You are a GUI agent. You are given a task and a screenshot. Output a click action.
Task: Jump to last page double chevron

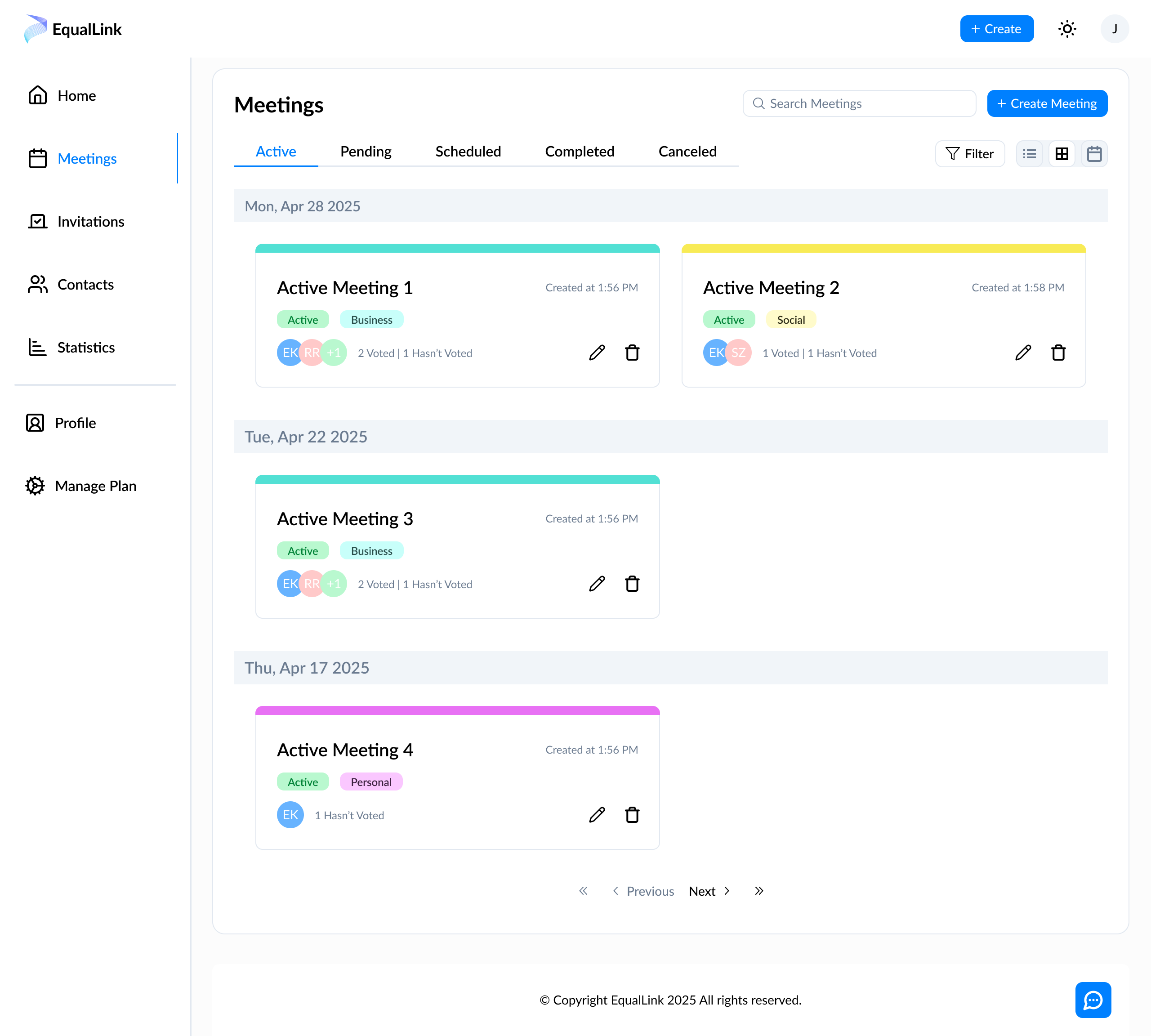point(759,891)
